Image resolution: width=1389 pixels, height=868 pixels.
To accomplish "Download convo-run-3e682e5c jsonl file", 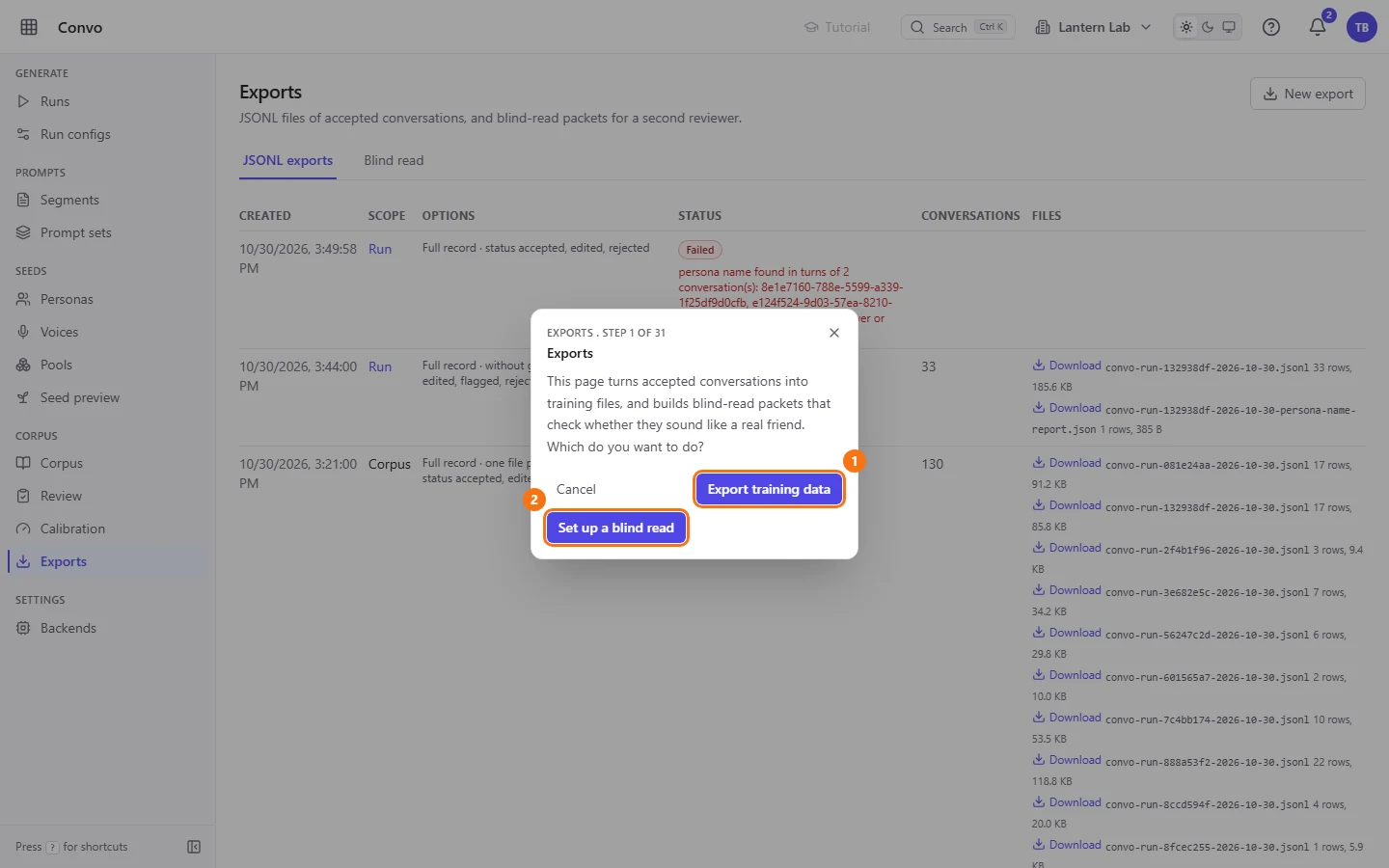I will [1067, 590].
